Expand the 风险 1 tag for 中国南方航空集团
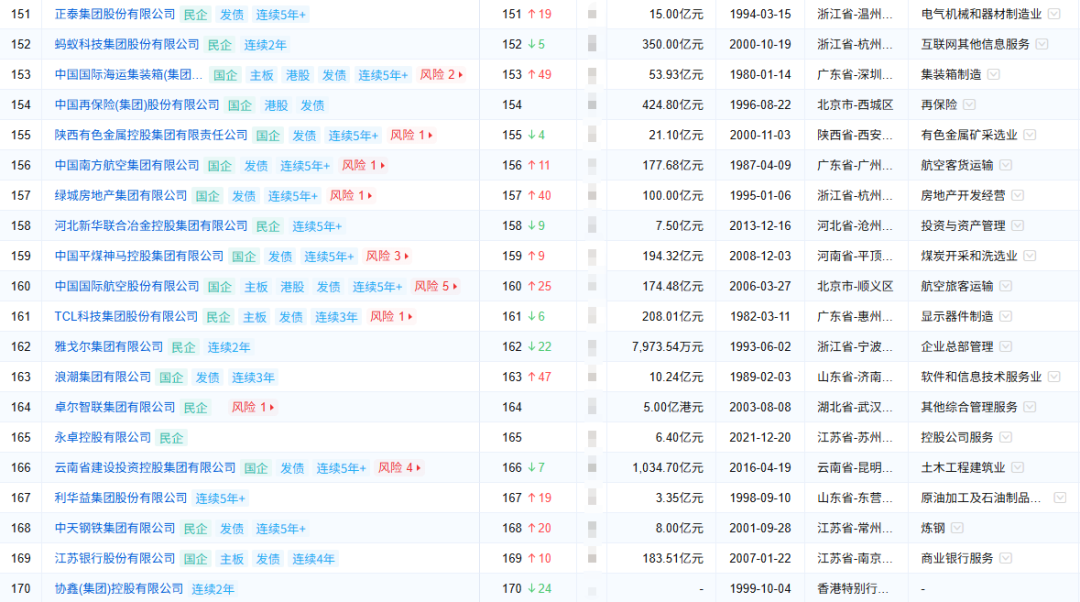 (363, 165)
